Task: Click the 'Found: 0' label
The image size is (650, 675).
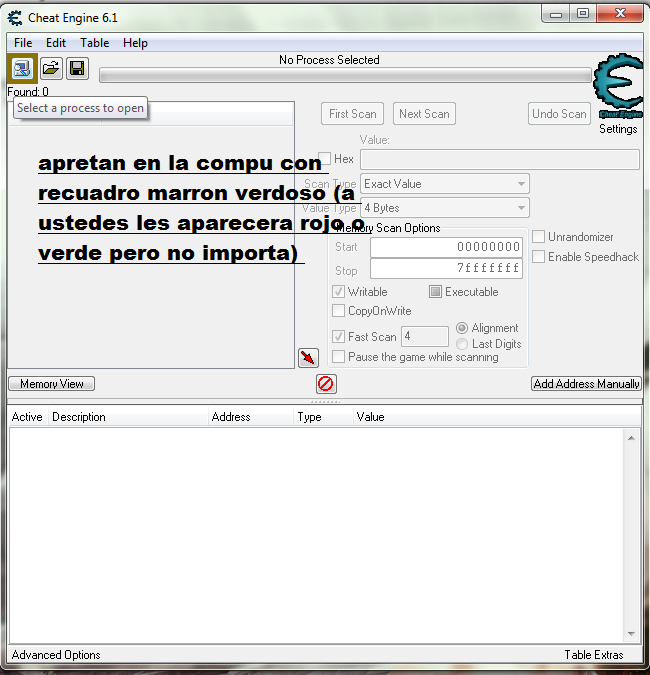Action: (28, 92)
